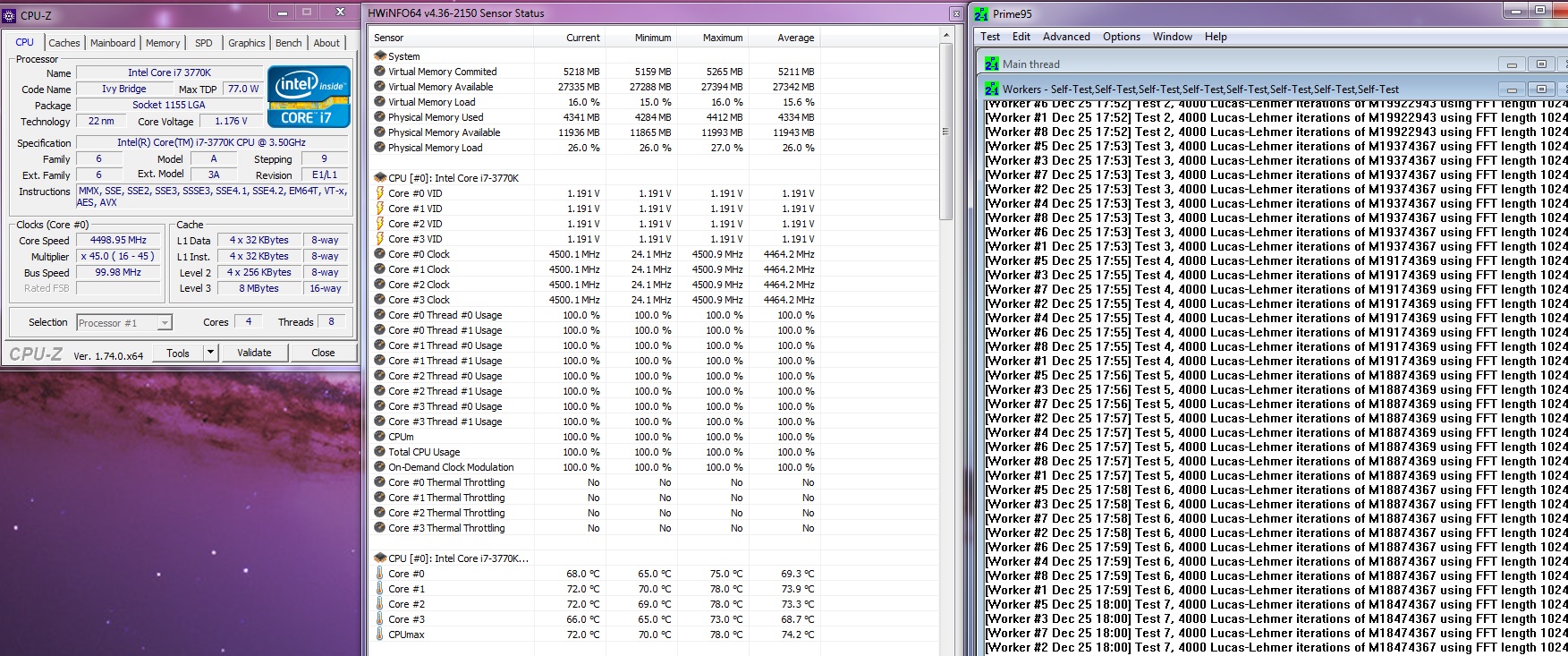This screenshot has width=1568, height=656.
Task: Select the Virtual Memory Available sensor icon
Action: click(380, 86)
